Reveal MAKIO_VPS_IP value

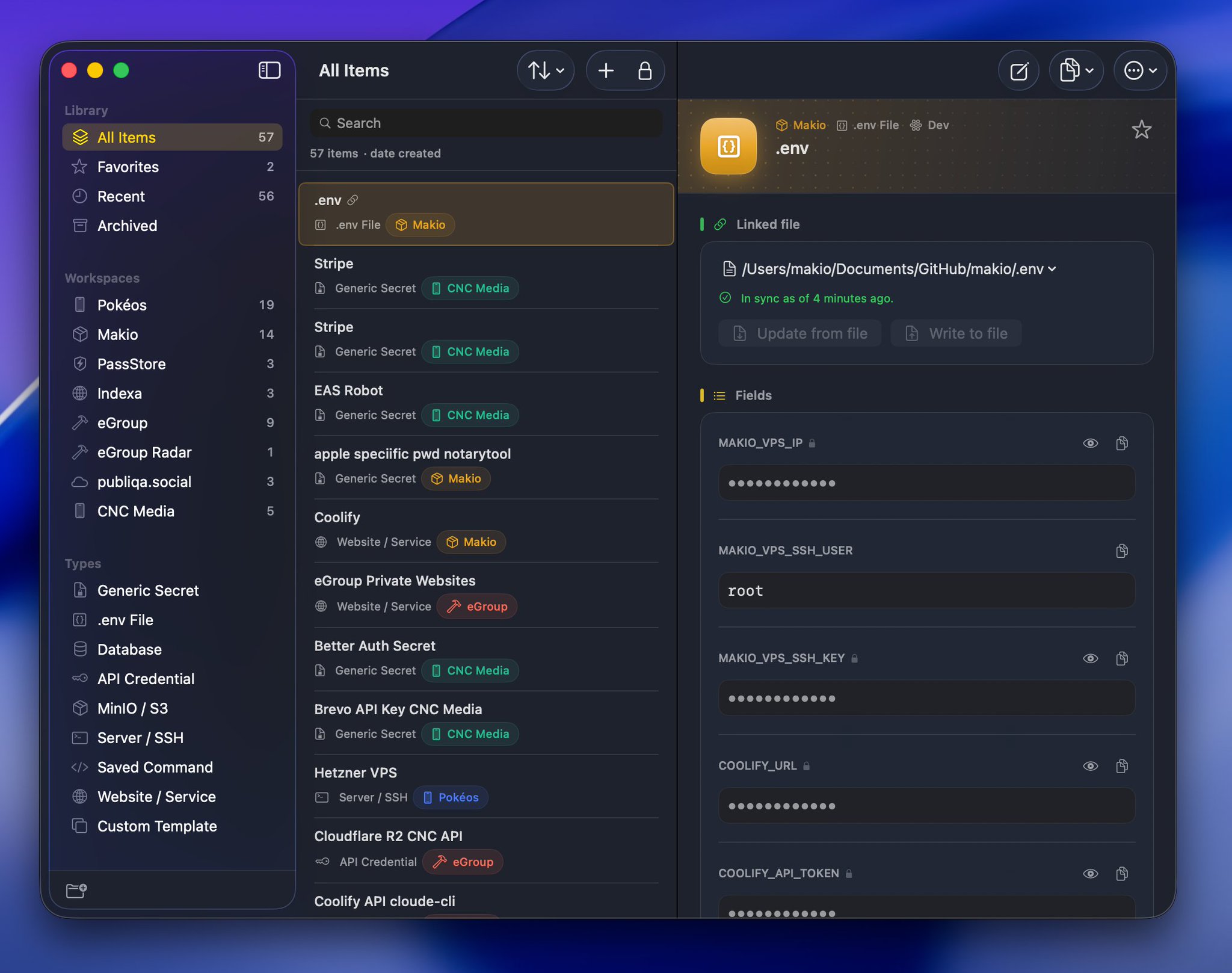point(1091,443)
